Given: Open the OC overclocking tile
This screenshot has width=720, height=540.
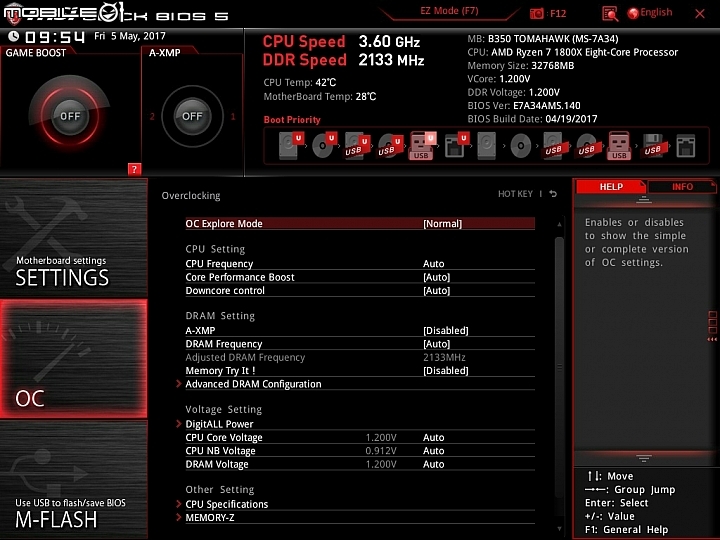Looking at the screenshot, I should point(73,359).
